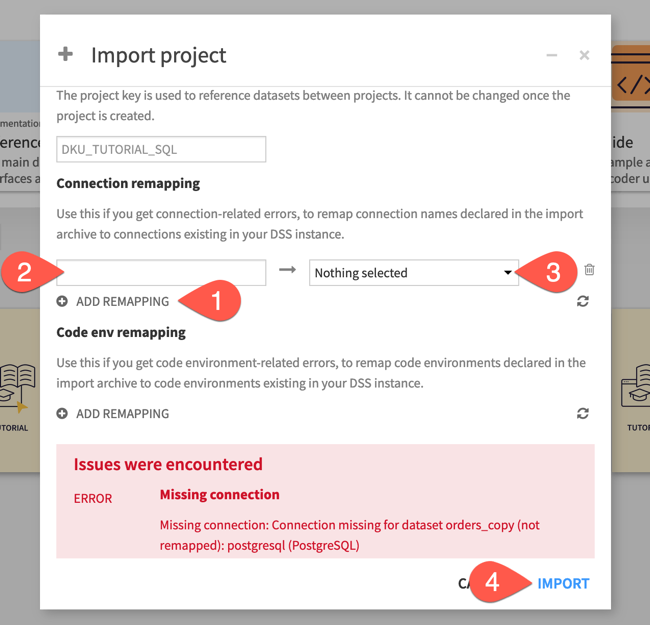
Task: Close the Import project dialog
Action: pos(584,55)
